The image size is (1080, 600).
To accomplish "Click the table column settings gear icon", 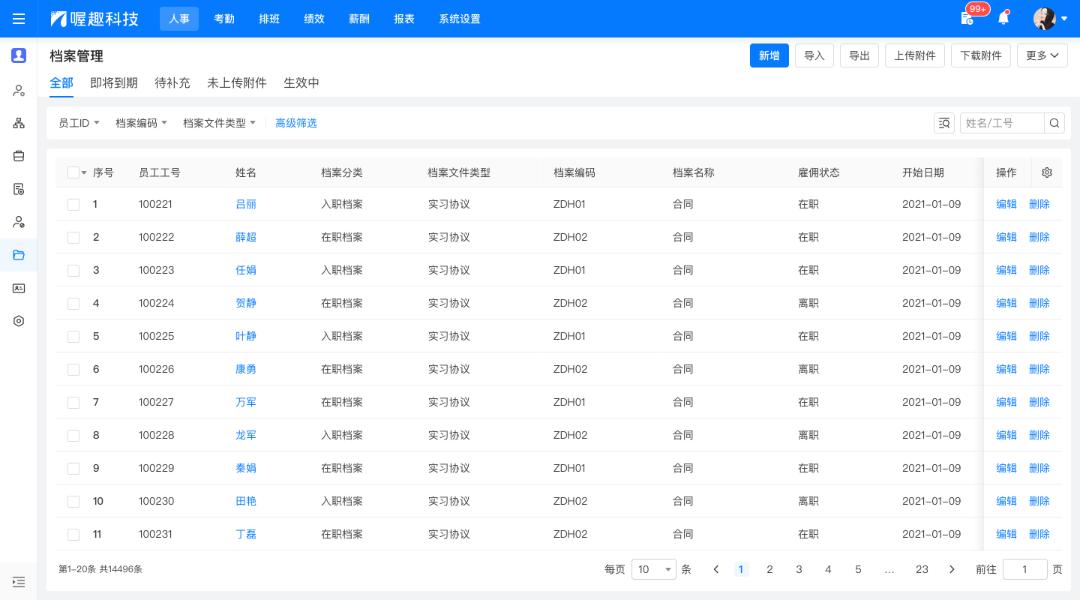I will pos(1047,172).
